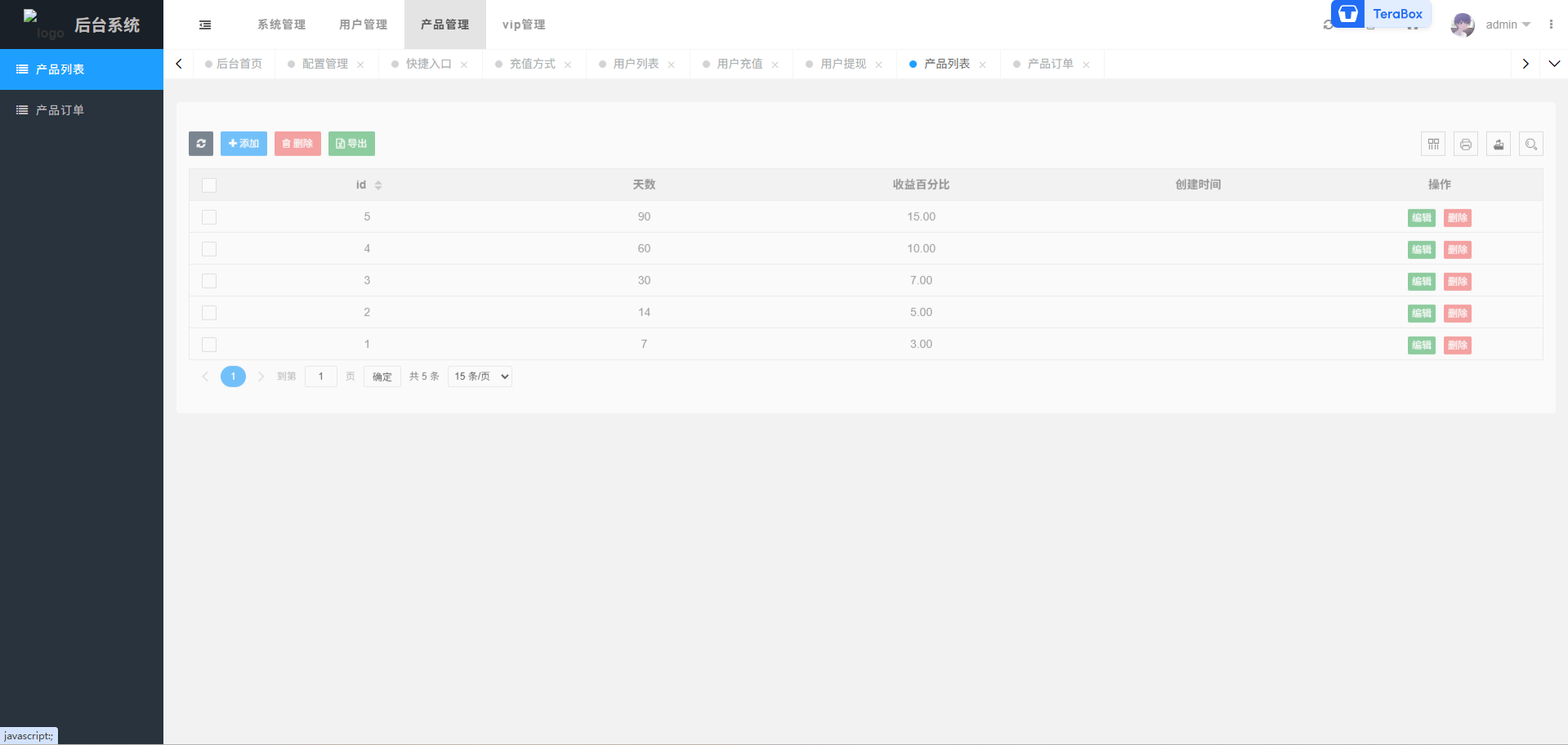Select the 产品订单 sidebar item
1568x745 pixels.
60,110
